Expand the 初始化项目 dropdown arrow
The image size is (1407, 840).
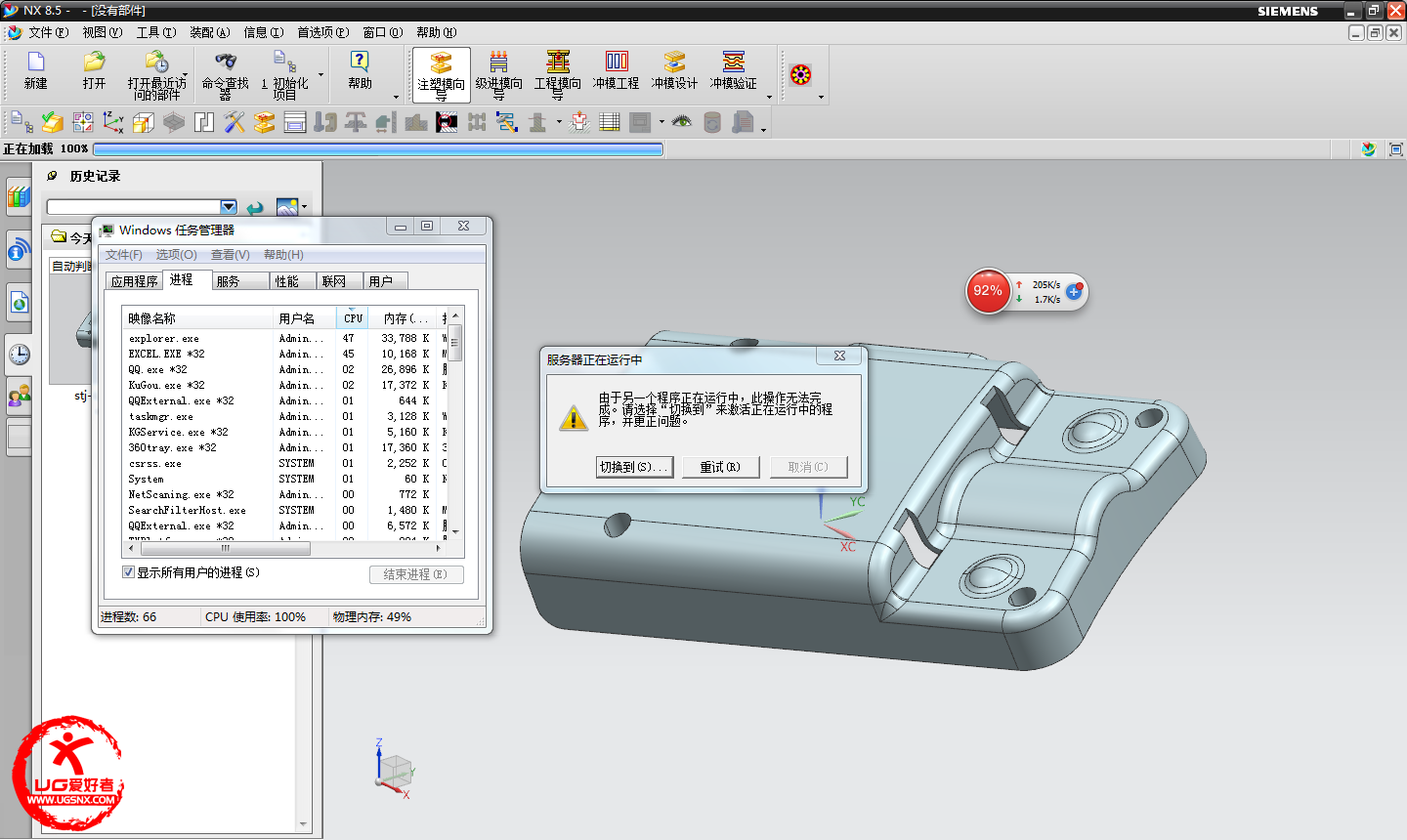(320, 75)
